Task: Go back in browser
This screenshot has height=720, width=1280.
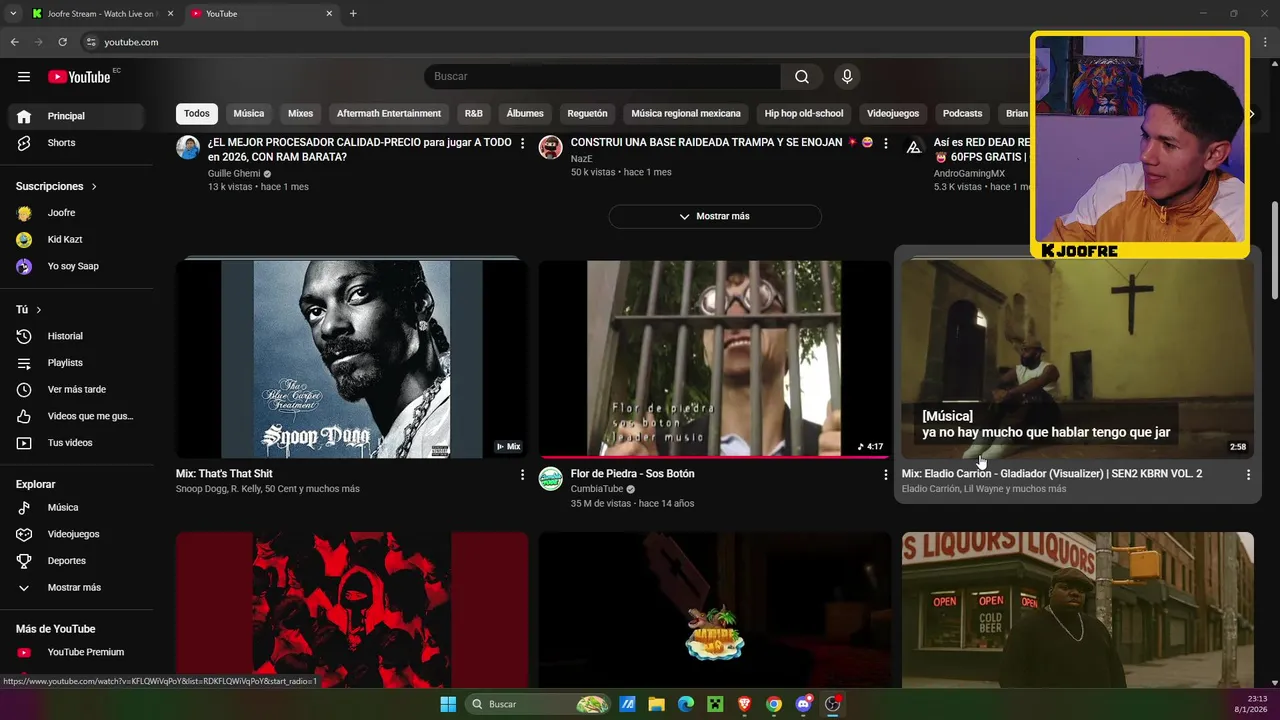Action: click(14, 42)
